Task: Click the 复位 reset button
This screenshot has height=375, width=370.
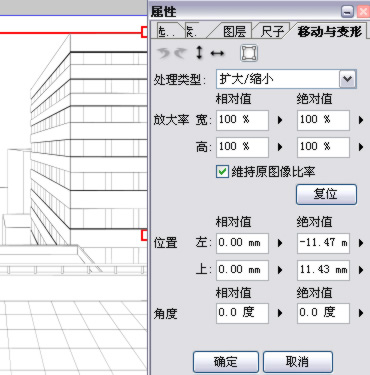Action: (x=326, y=194)
